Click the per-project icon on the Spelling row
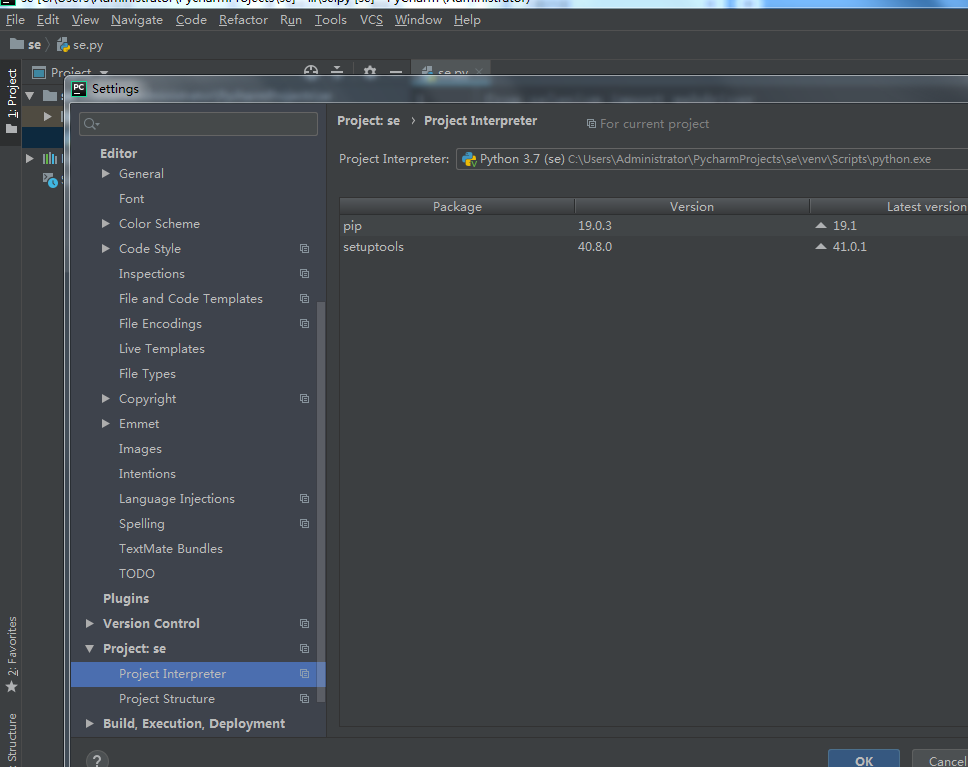 point(304,524)
